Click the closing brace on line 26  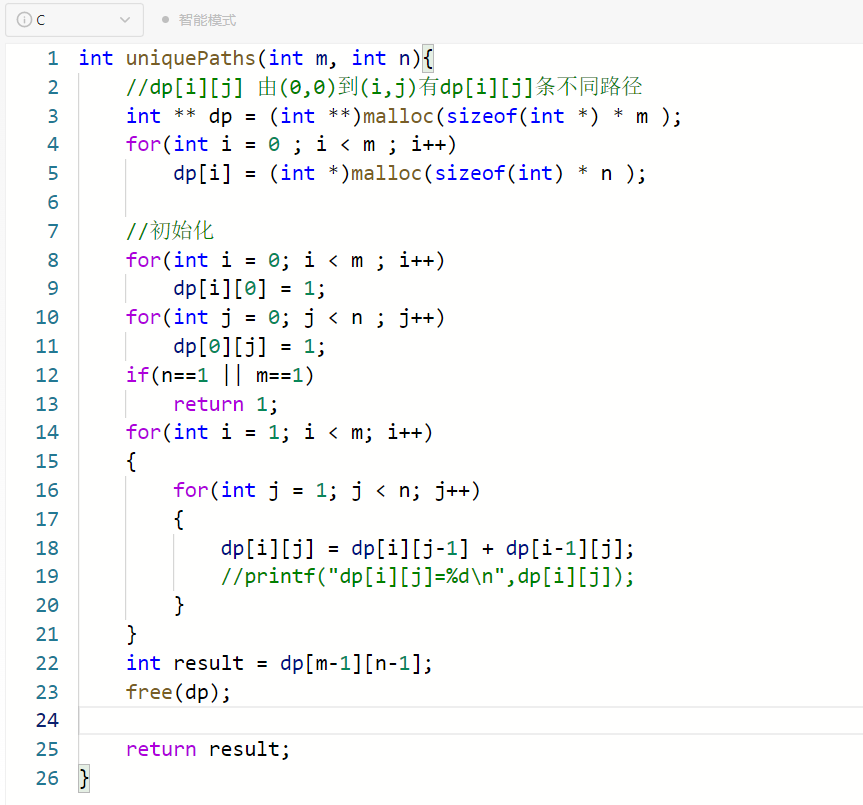tap(84, 779)
